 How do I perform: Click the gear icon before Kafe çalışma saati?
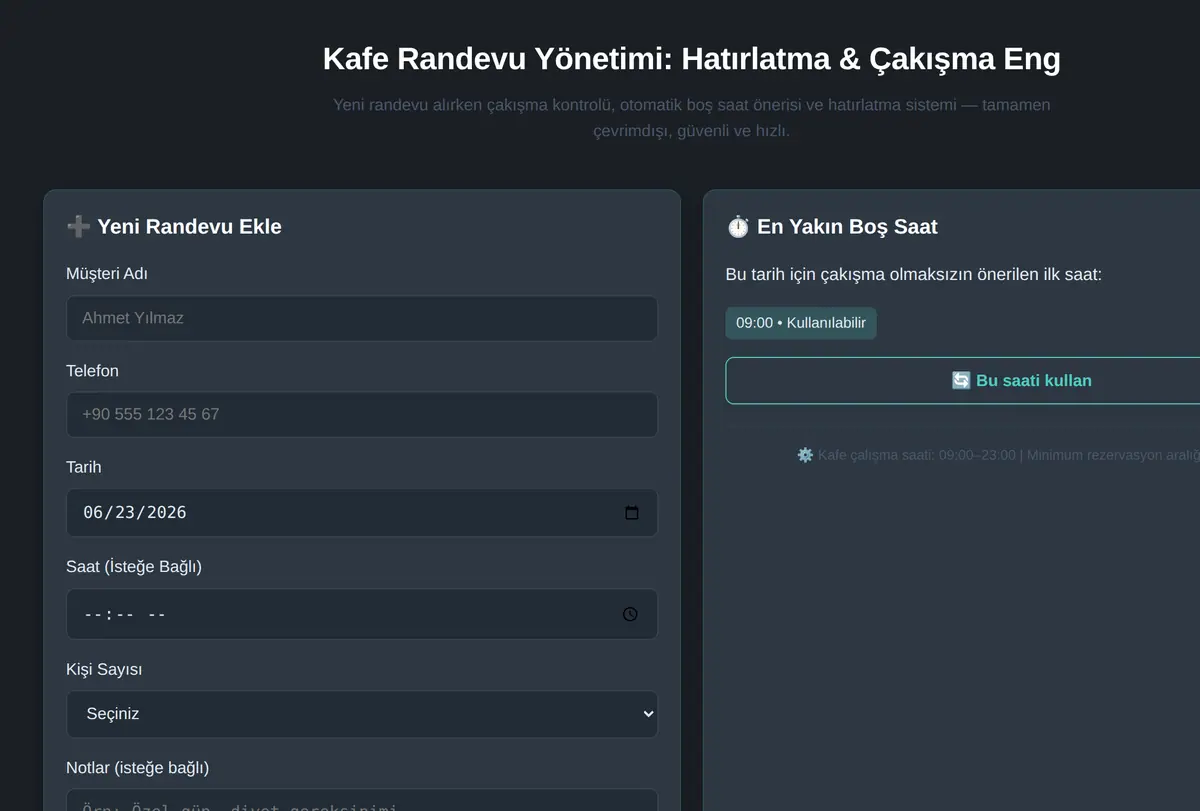pos(805,455)
